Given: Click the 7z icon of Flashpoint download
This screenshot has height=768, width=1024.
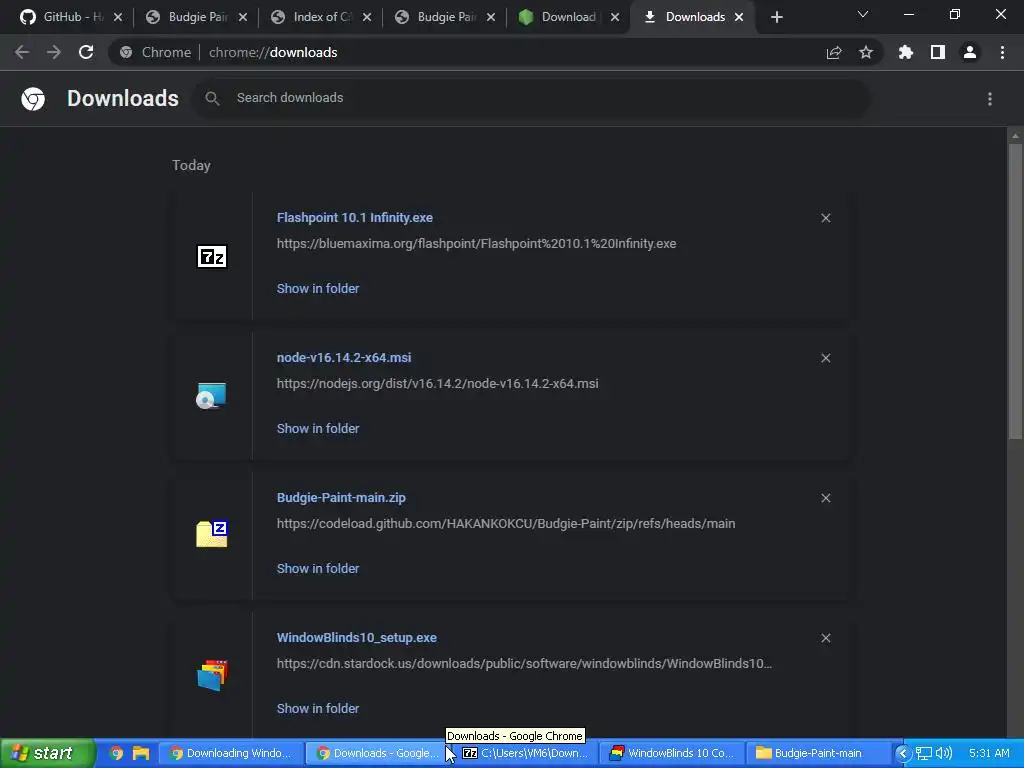Looking at the screenshot, I should [x=212, y=257].
